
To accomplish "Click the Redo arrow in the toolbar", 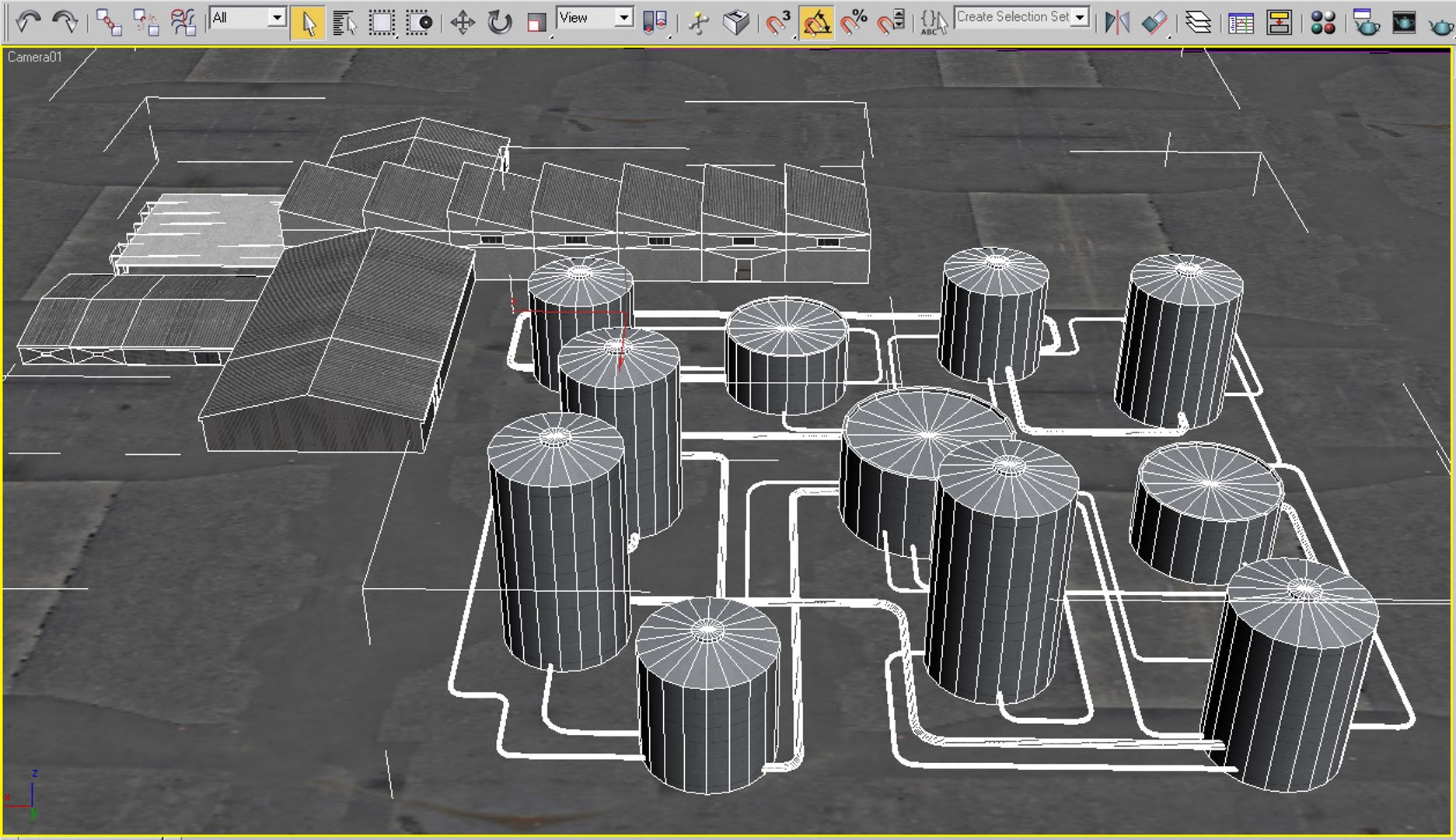I will (65, 22).
